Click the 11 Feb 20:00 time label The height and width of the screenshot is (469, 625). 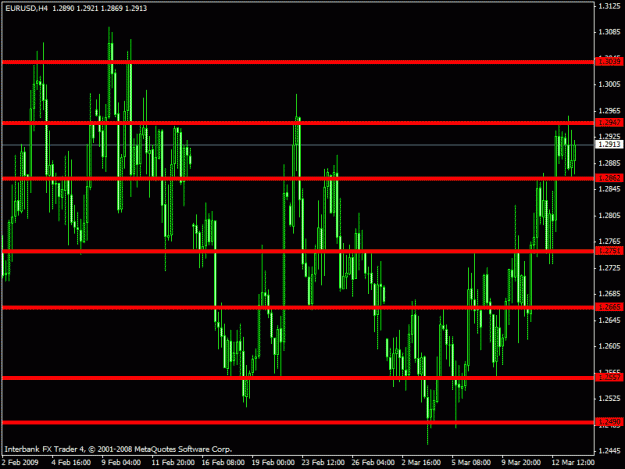[x=173, y=462]
